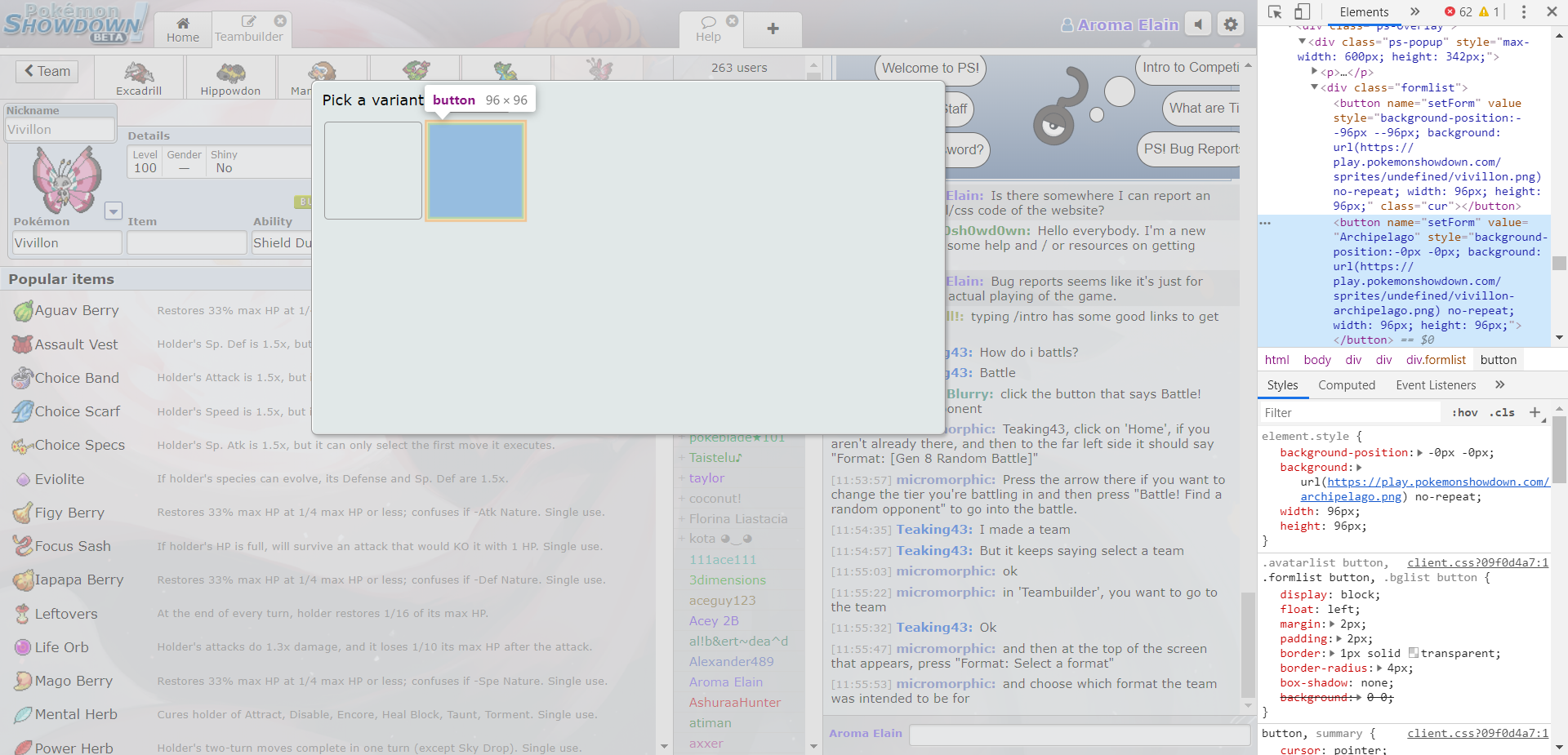Screen dimensions: 1568x755
Task: Close the Teambuilder tab X
Action: 280,20
